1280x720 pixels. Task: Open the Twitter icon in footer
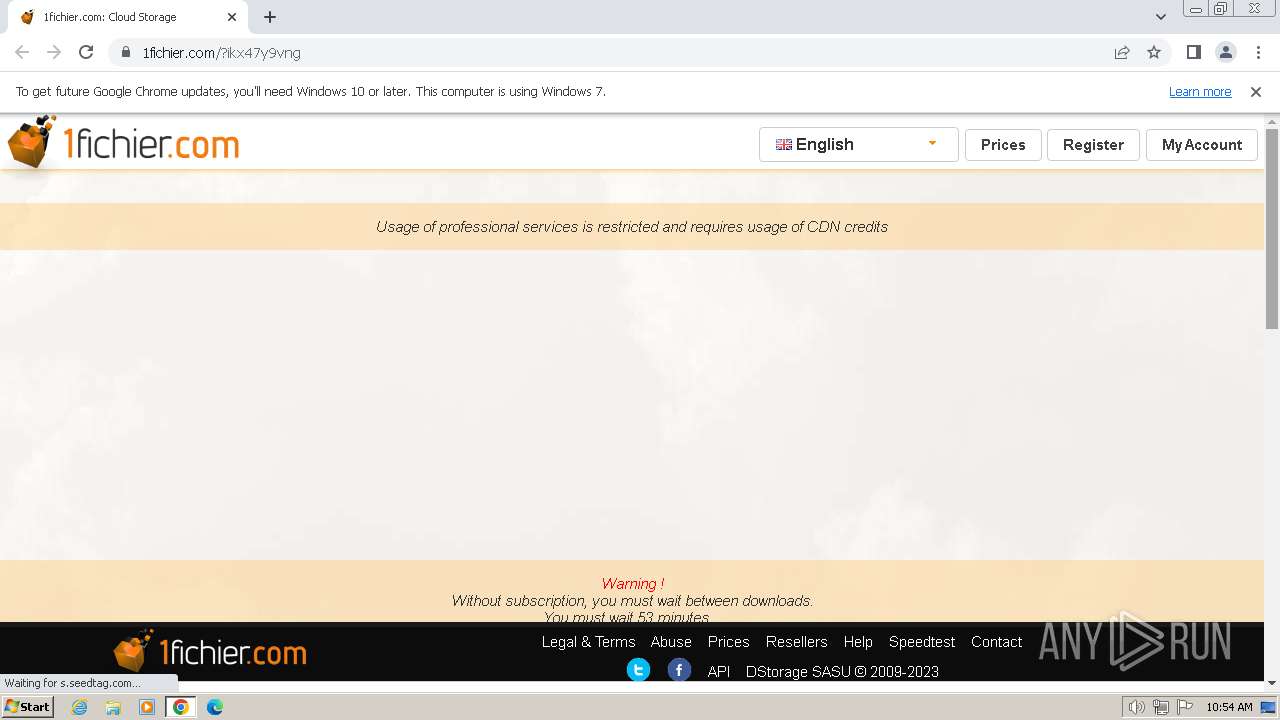pos(638,670)
